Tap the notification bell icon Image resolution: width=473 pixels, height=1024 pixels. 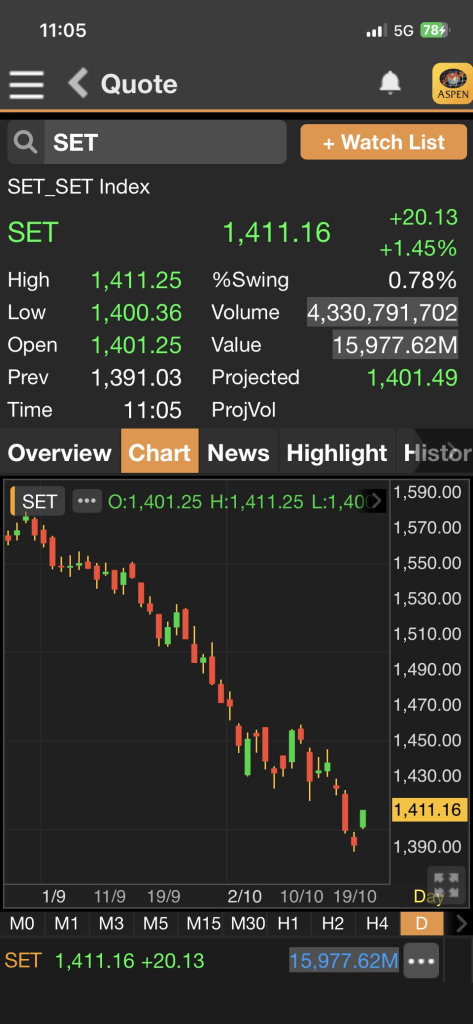[x=390, y=83]
